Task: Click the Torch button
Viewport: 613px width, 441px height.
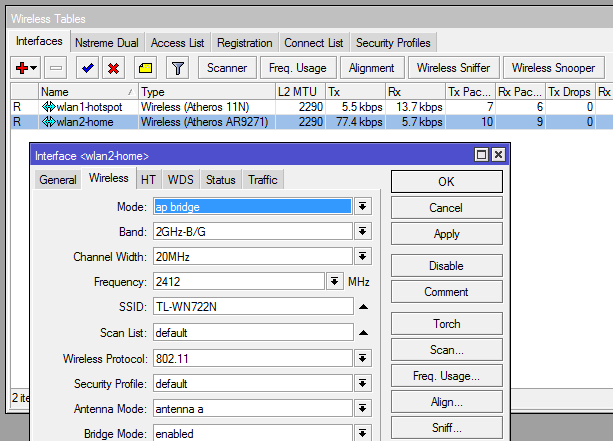Action: tap(446, 324)
